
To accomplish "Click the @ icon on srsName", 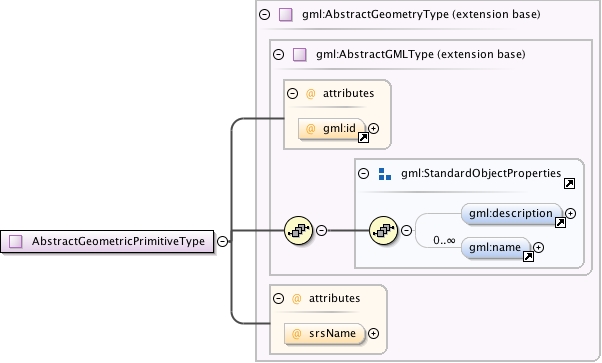I will click(296, 334).
